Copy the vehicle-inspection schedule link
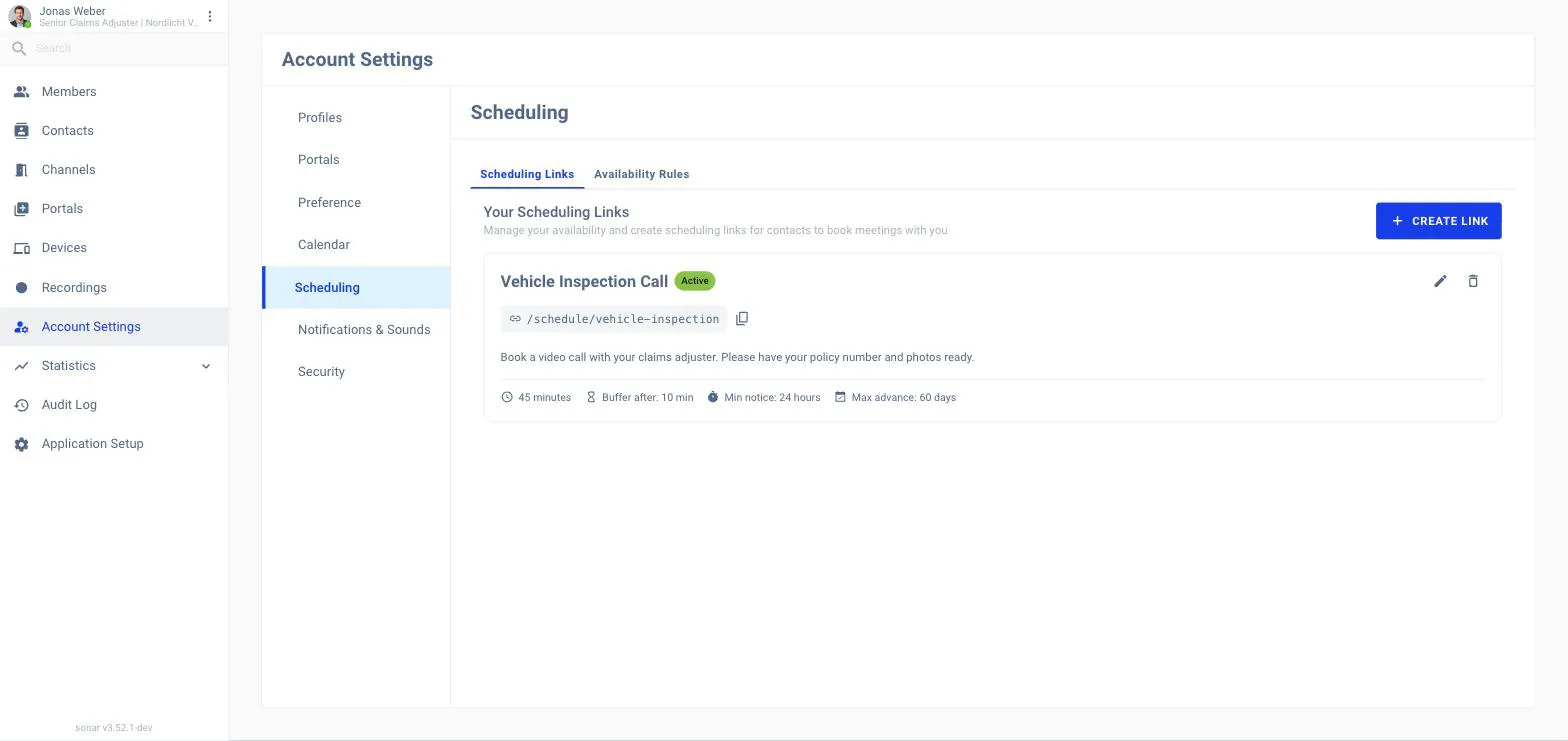 [x=742, y=319]
